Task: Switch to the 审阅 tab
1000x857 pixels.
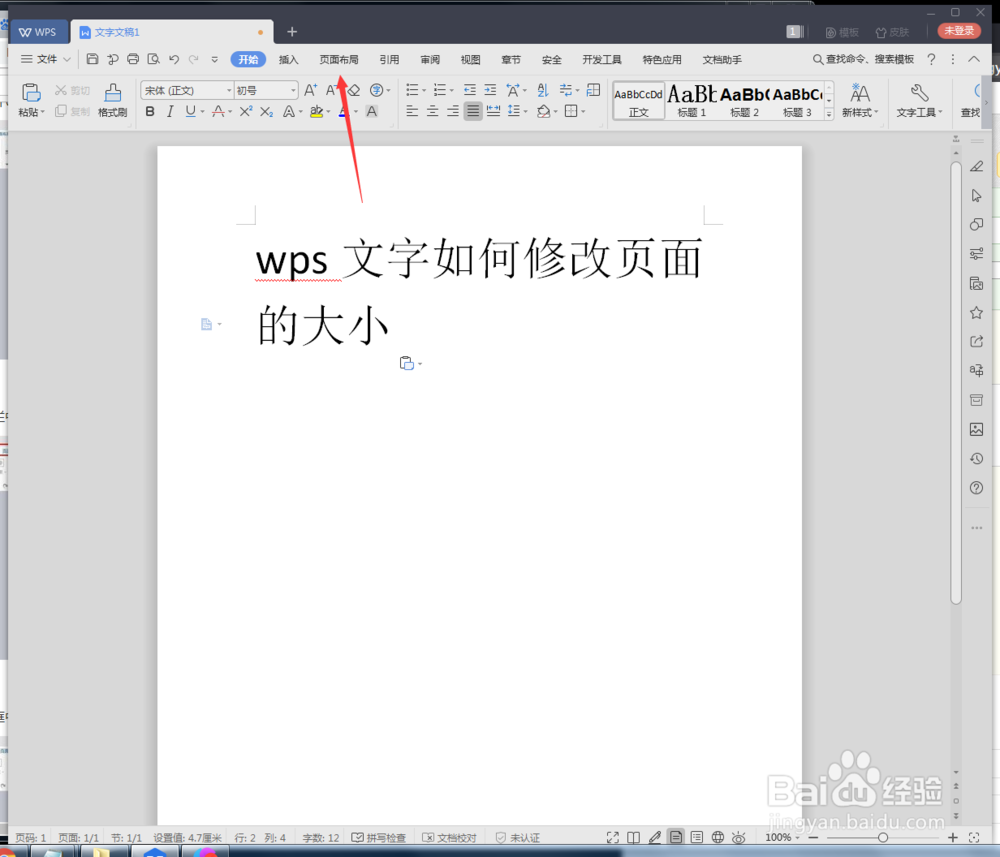Action: (x=430, y=59)
